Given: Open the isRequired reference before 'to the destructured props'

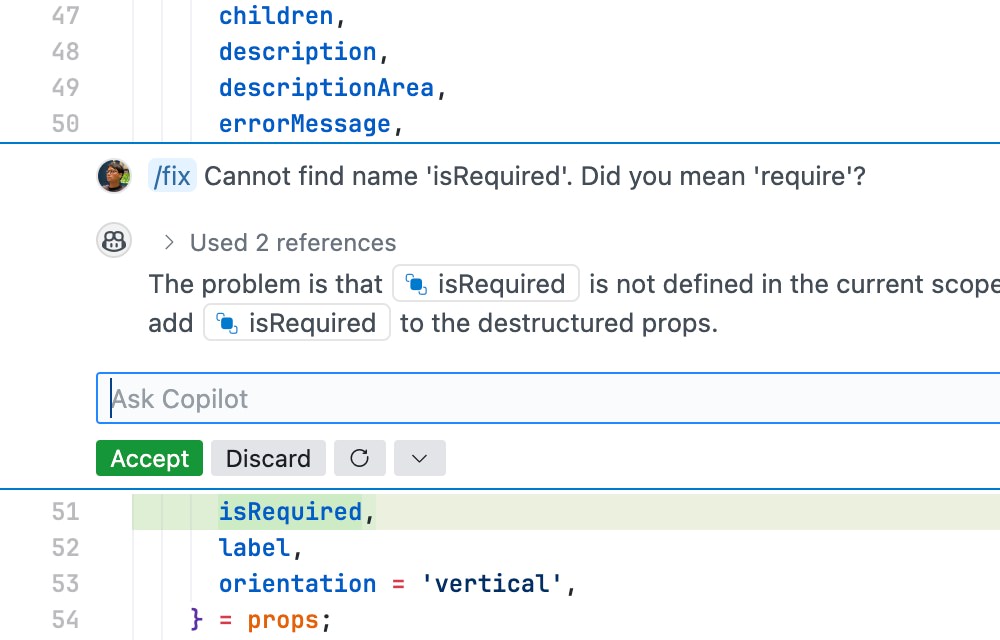Looking at the screenshot, I should [x=311, y=324].
